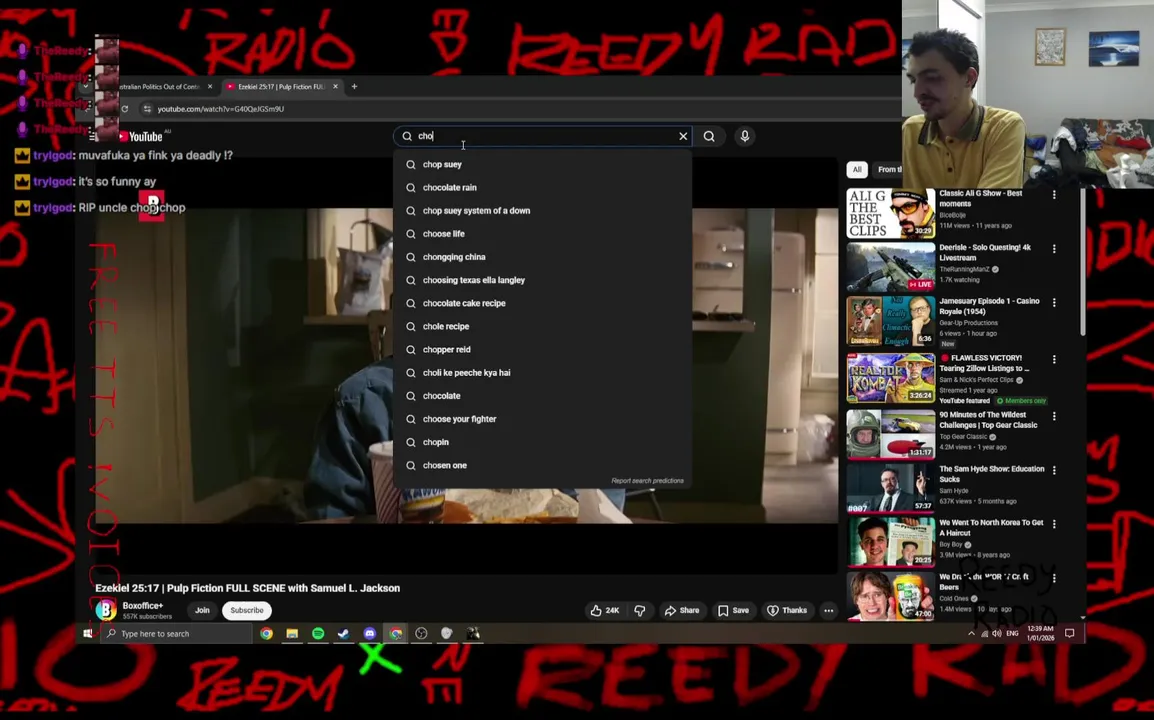Open the Realtor Kombat FLAWLESS VICTORY thumbnail
The height and width of the screenshot is (720, 1154).
pos(891,378)
